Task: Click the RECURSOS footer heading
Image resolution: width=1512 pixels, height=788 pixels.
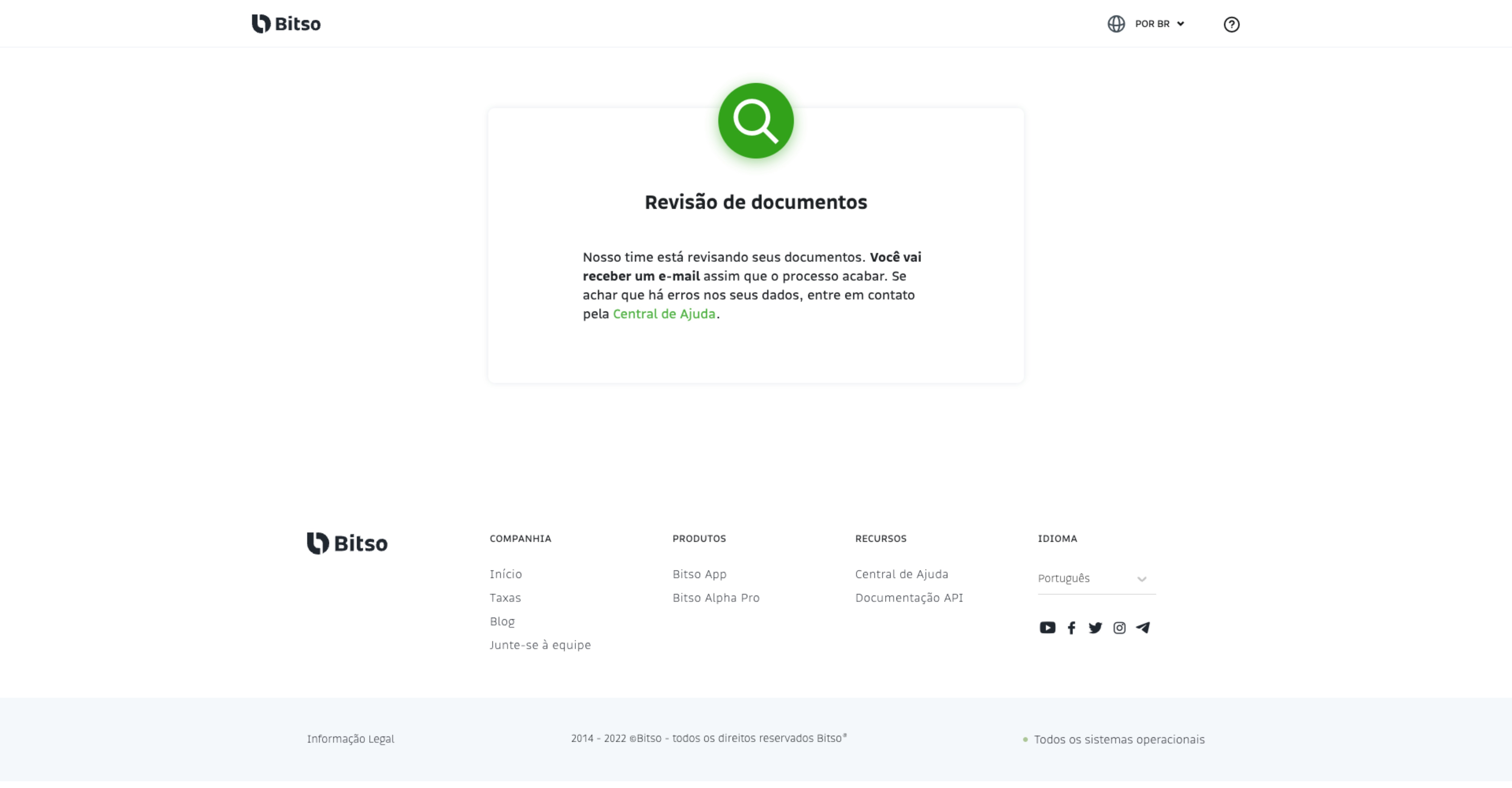Action: (880, 539)
